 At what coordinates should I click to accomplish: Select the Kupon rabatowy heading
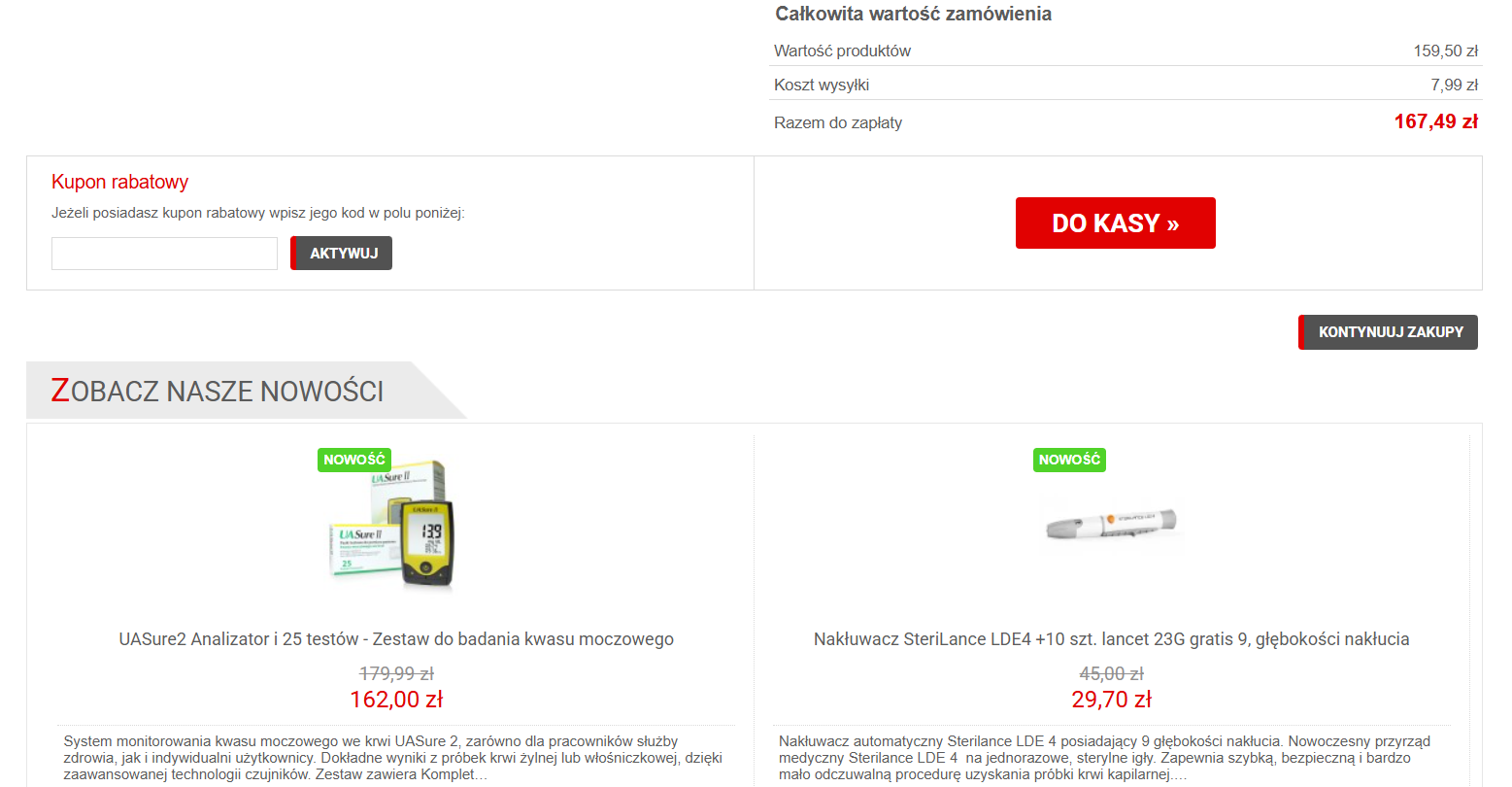click(119, 182)
